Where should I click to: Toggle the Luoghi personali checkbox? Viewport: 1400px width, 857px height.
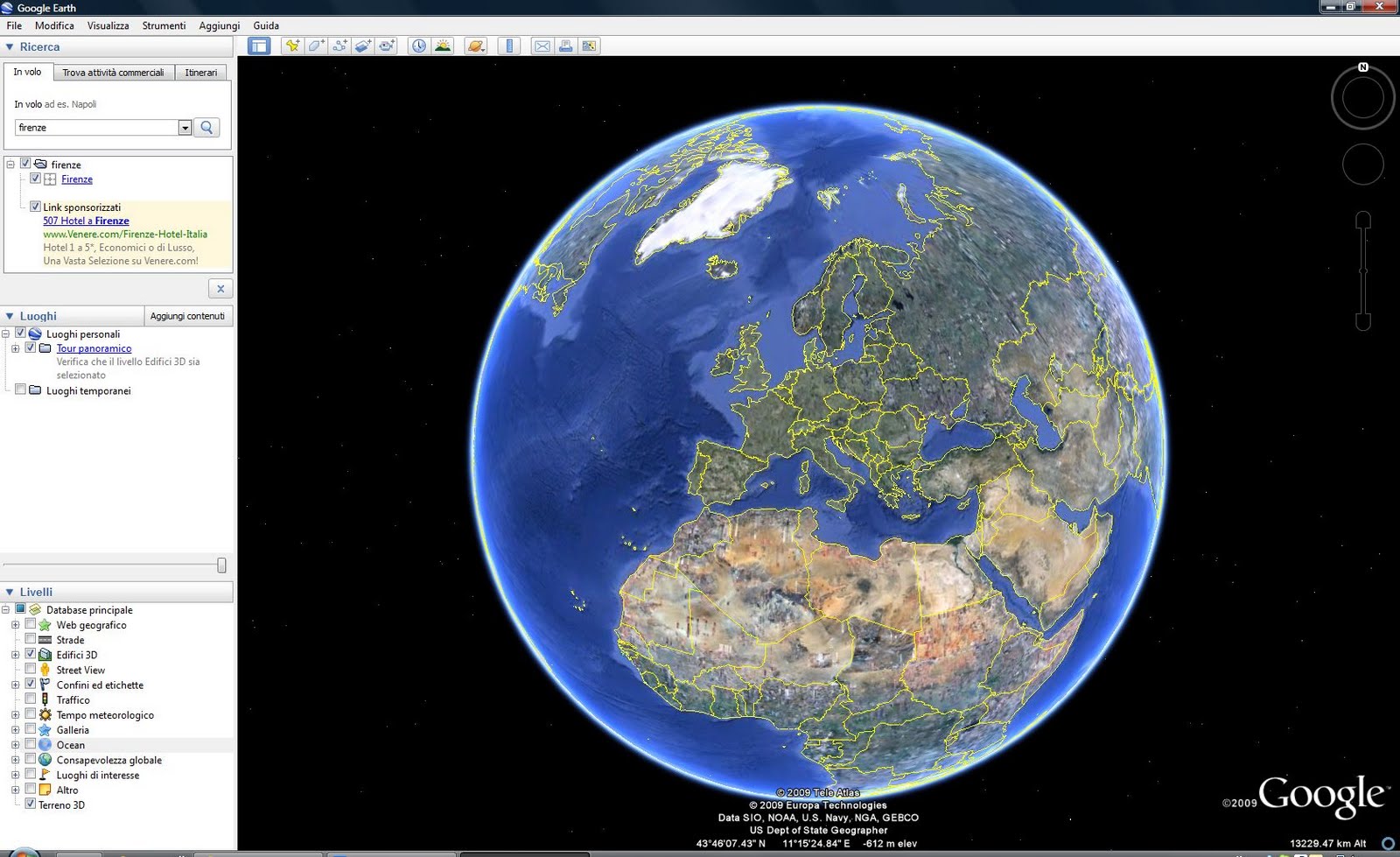coord(20,334)
